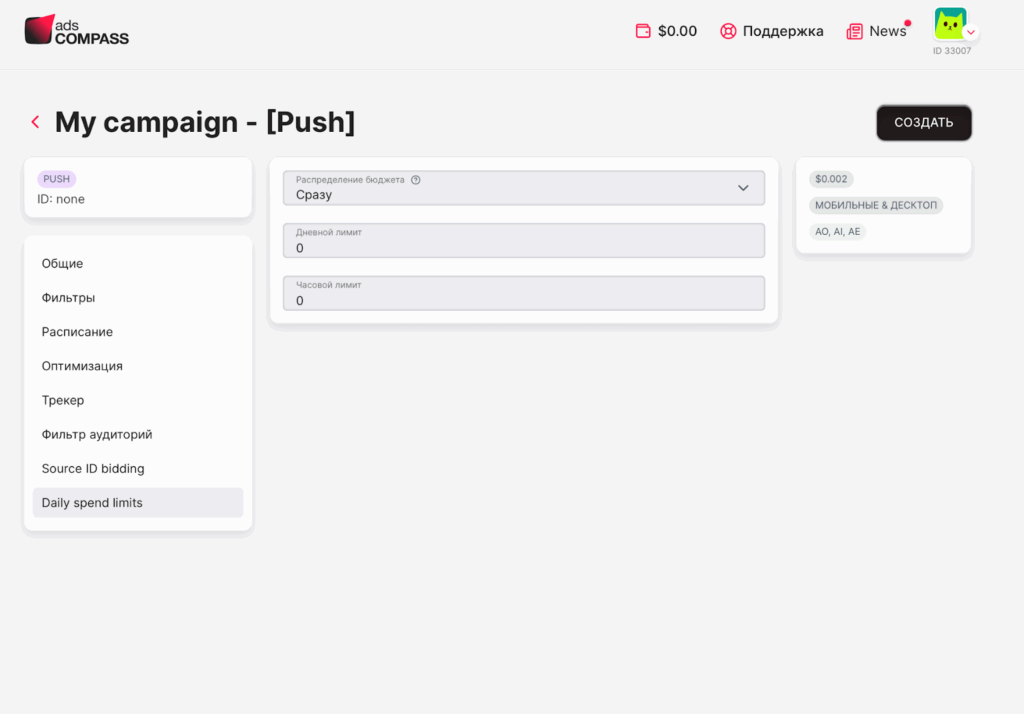The height and width of the screenshot is (714, 1024).
Task: Focus the Часовой лимит input field
Action: point(524,293)
